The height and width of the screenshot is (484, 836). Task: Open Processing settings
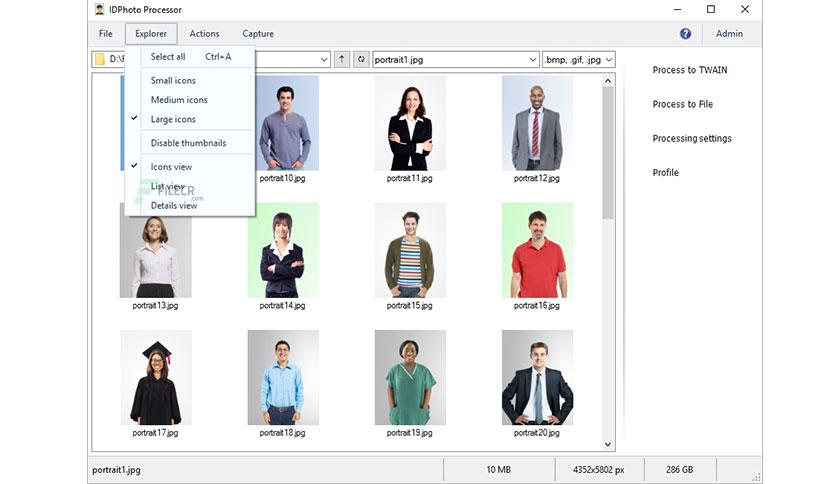(x=692, y=139)
